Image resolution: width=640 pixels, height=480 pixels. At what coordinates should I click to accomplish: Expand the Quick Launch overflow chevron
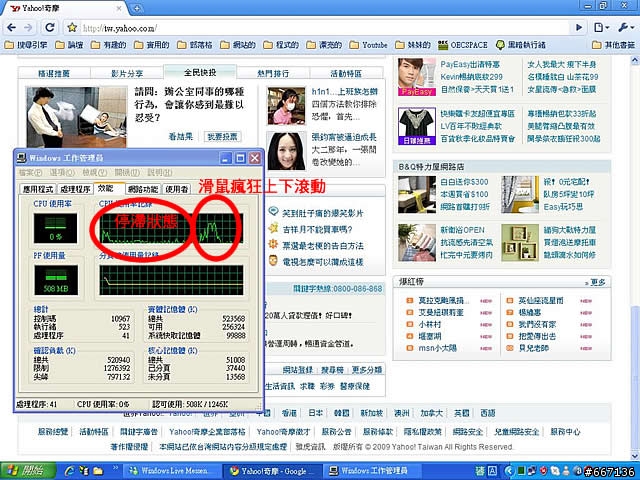[x=115, y=468]
